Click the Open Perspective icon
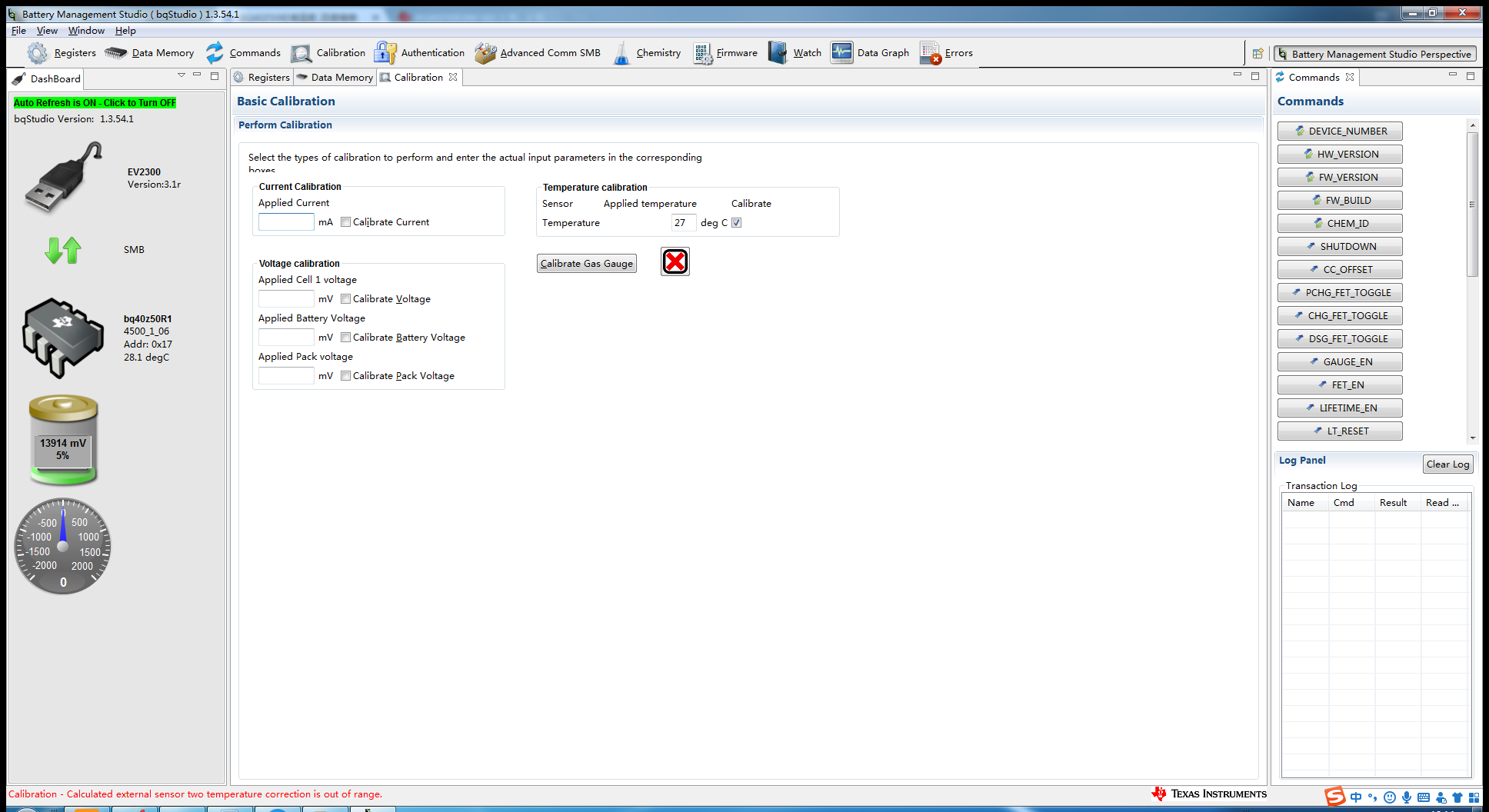1489x812 pixels. (x=1257, y=54)
